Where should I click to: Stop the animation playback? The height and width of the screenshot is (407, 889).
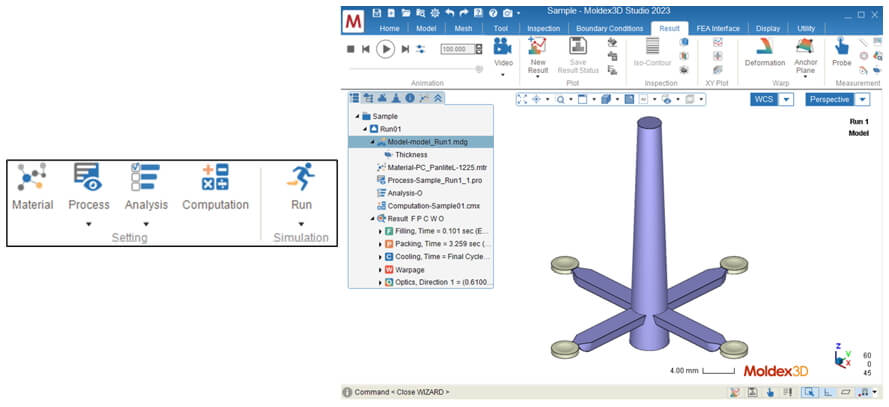(351, 49)
